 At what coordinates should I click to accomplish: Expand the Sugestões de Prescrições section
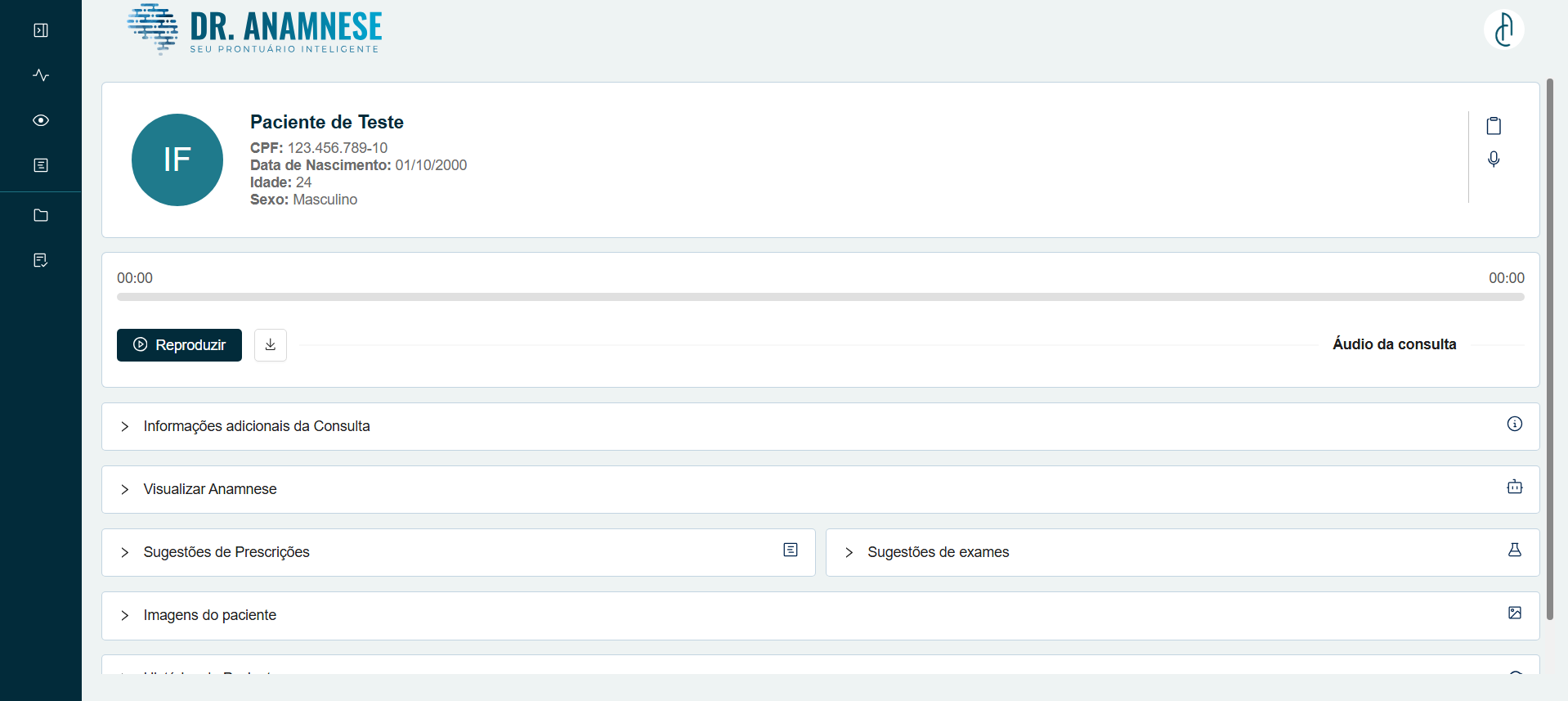click(226, 552)
